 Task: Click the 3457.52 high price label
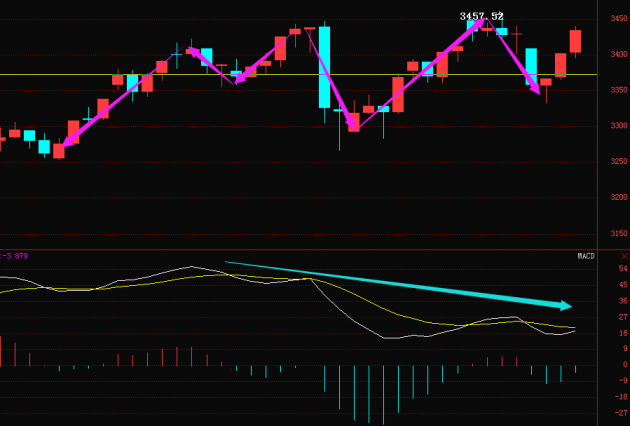point(481,16)
